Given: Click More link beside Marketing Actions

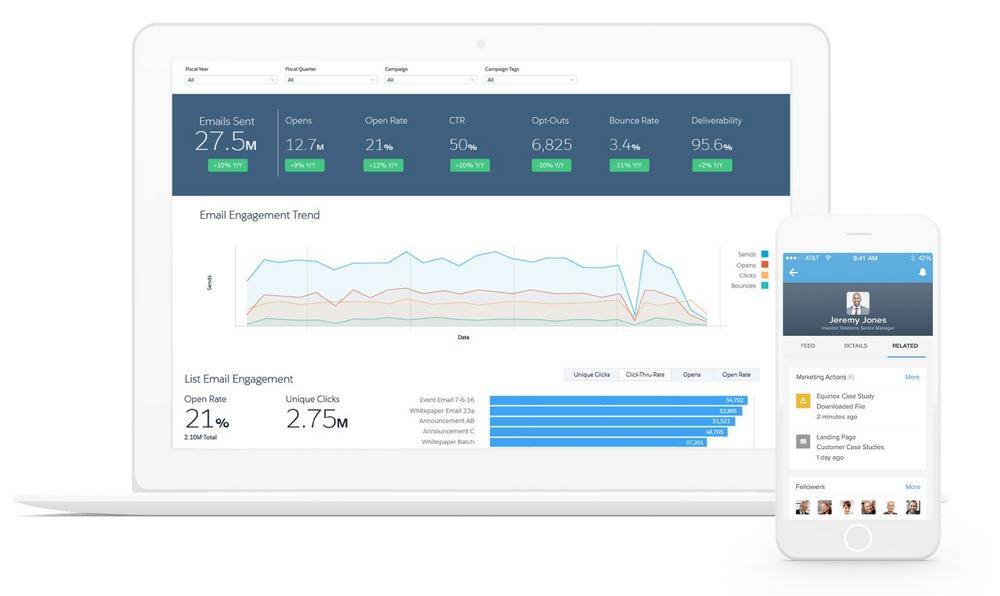Looking at the screenshot, I should coord(912,377).
